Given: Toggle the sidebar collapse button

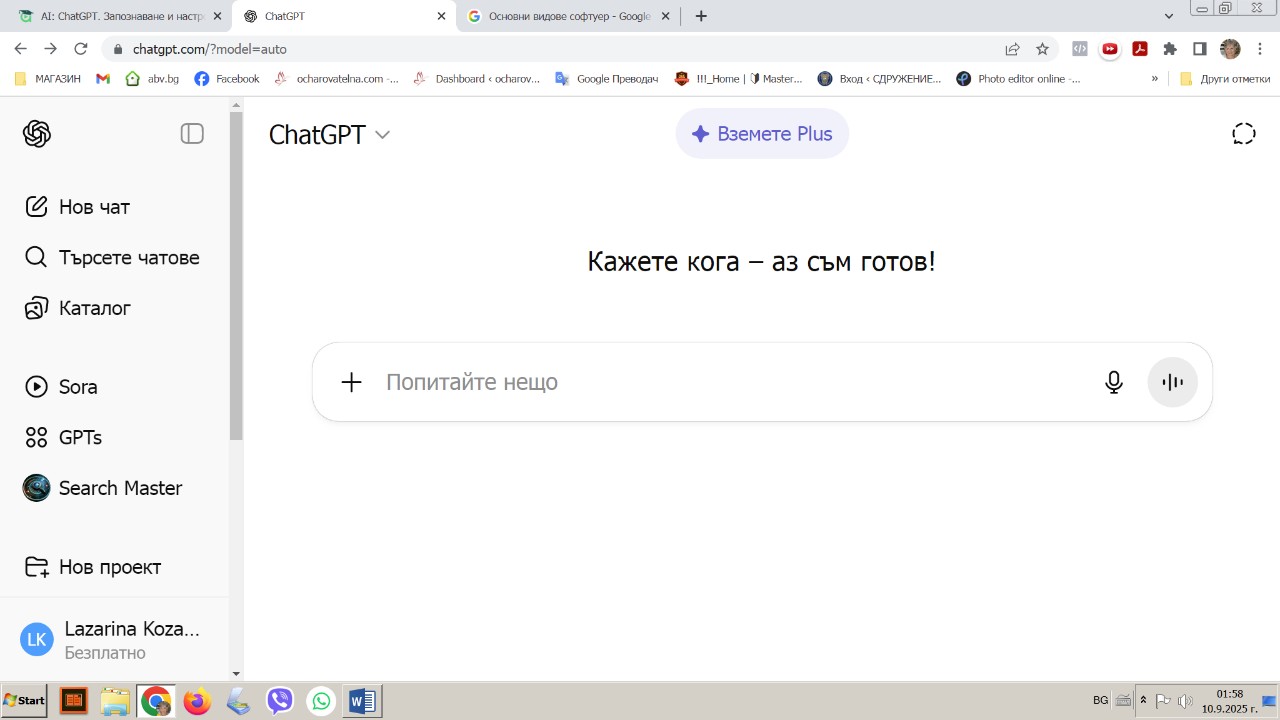Looking at the screenshot, I should [x=192, y=134].
